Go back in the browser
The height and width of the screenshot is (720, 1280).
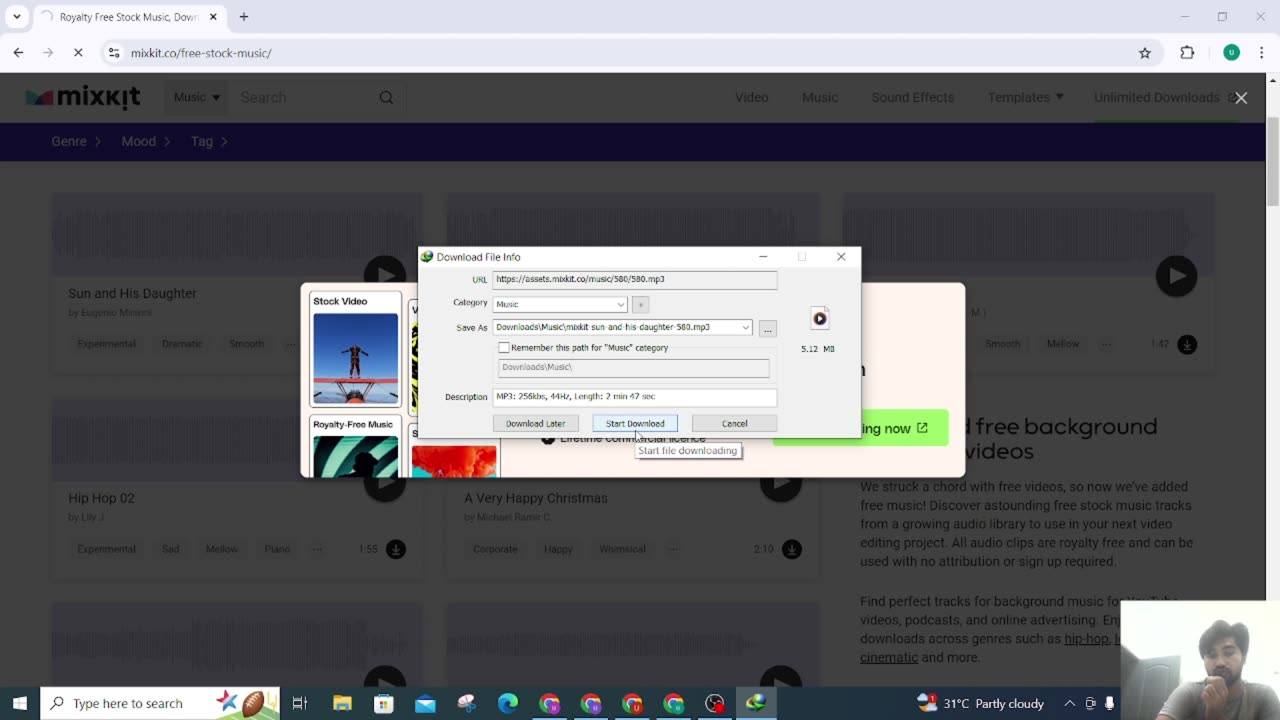pyautogui.click(x=18, y=52)
